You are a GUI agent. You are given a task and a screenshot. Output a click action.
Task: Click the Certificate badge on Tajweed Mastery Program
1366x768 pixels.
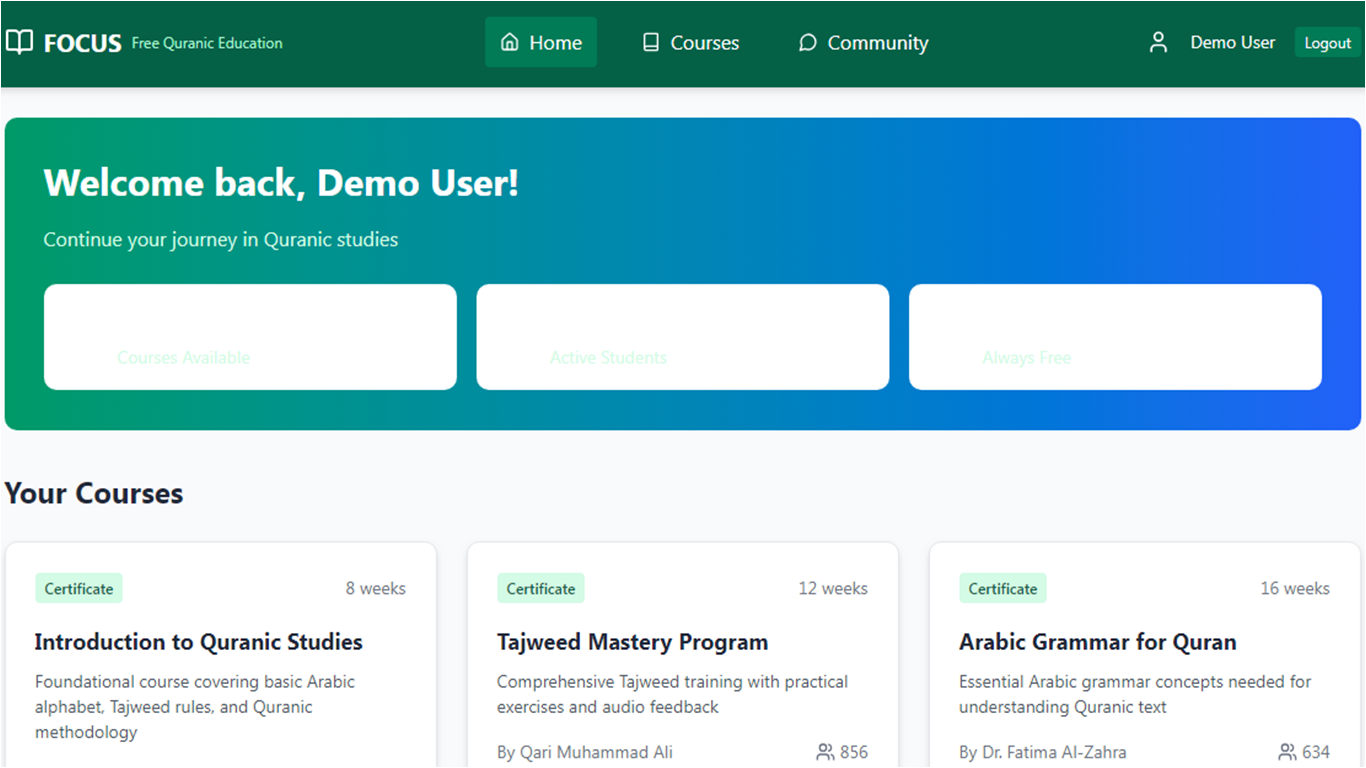point(540,588)
